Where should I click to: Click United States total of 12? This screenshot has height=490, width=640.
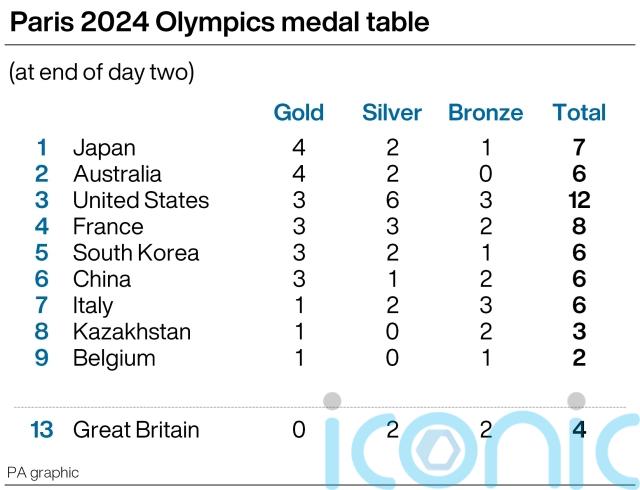(579, 200)
